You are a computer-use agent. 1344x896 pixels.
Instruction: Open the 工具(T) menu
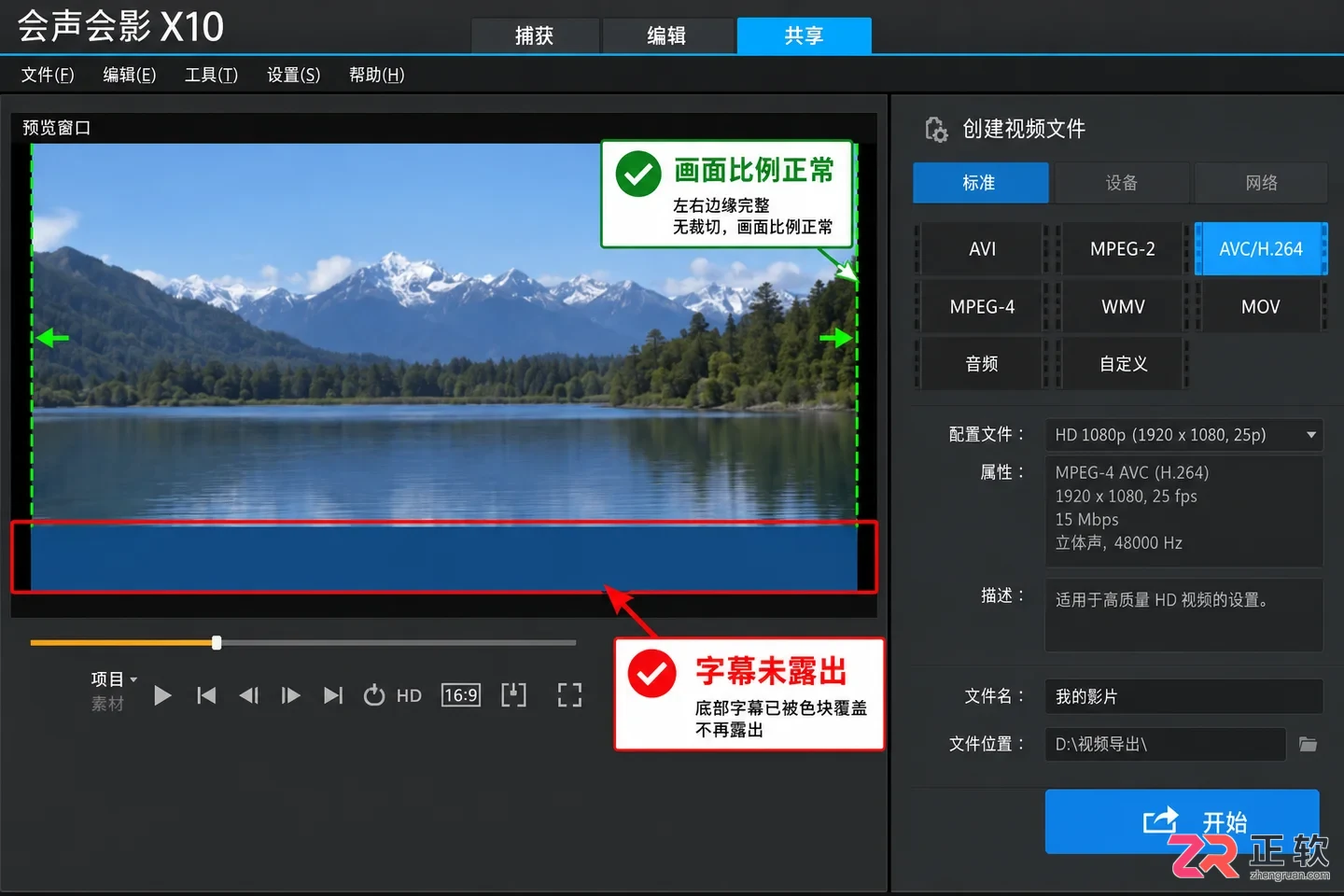(211, 75)
